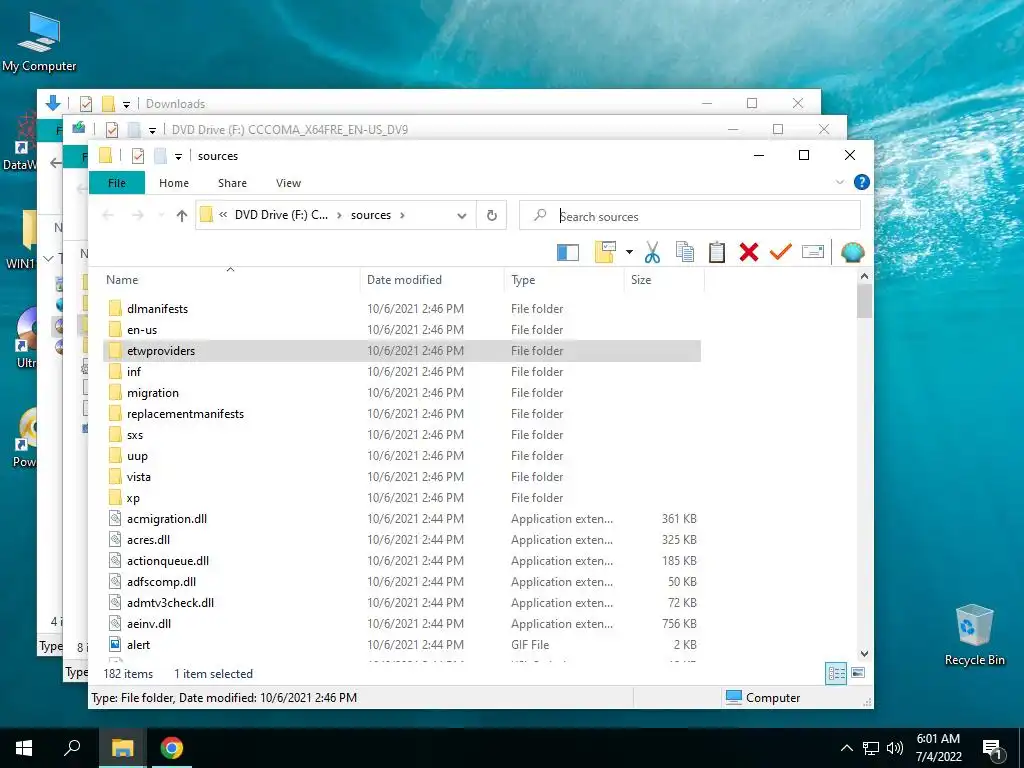Viewport: 1024px width, 768px height.
Task: Click the Paste clipboard icon
Action: tap(716, 252)
